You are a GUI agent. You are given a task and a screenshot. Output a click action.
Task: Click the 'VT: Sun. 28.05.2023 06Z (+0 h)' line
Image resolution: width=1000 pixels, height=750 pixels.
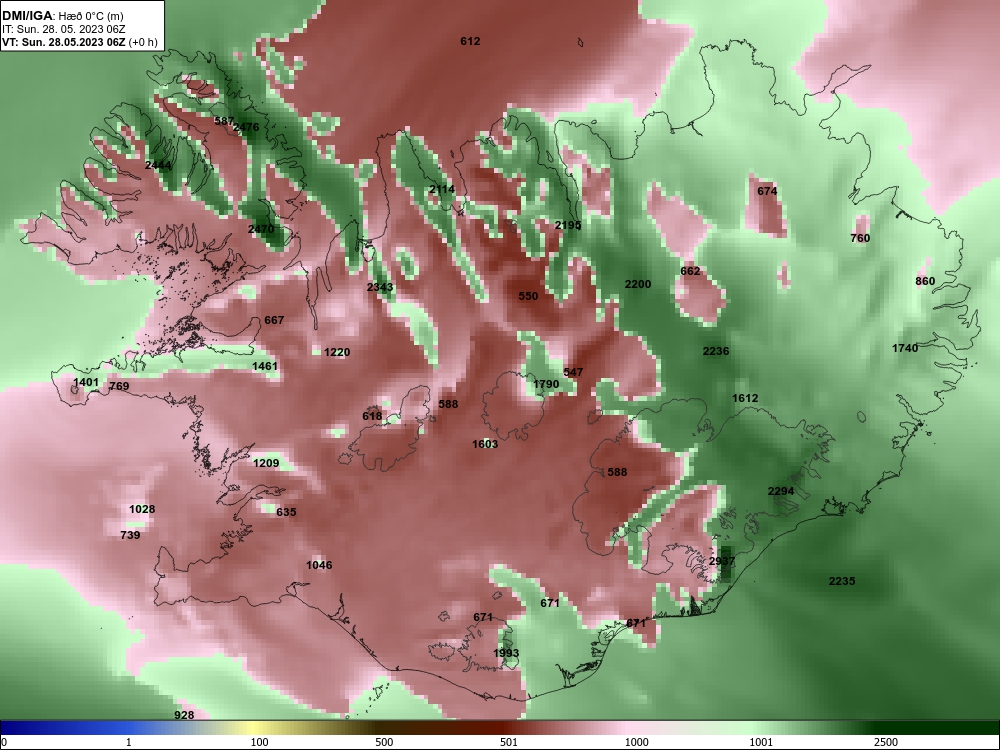click(x=79, y=43)
